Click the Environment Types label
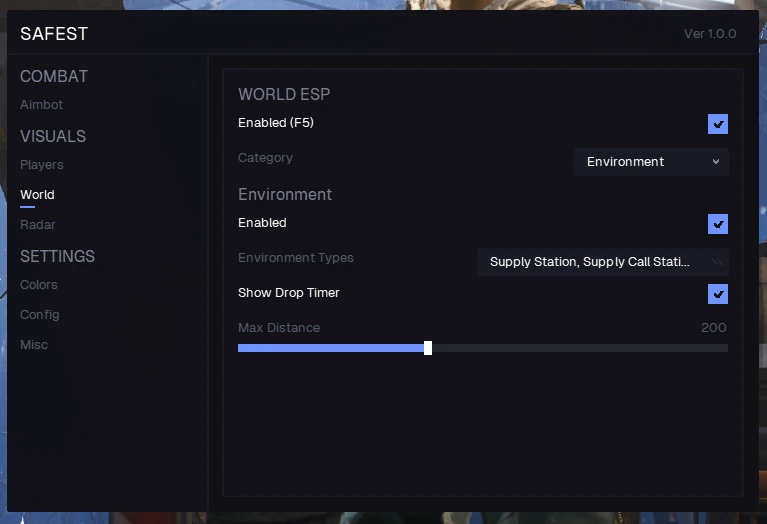The height and width of the screenshot is (524, 767). point(295,258)
